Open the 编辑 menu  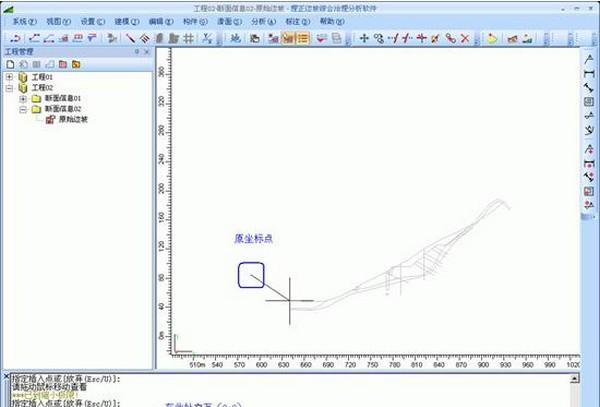pyautogui.click(x=161, y=21)
